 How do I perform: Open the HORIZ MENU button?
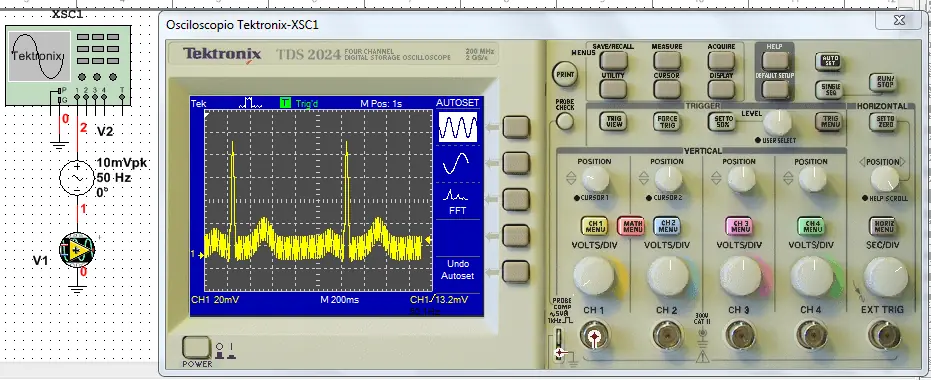(x=883, y=226)
